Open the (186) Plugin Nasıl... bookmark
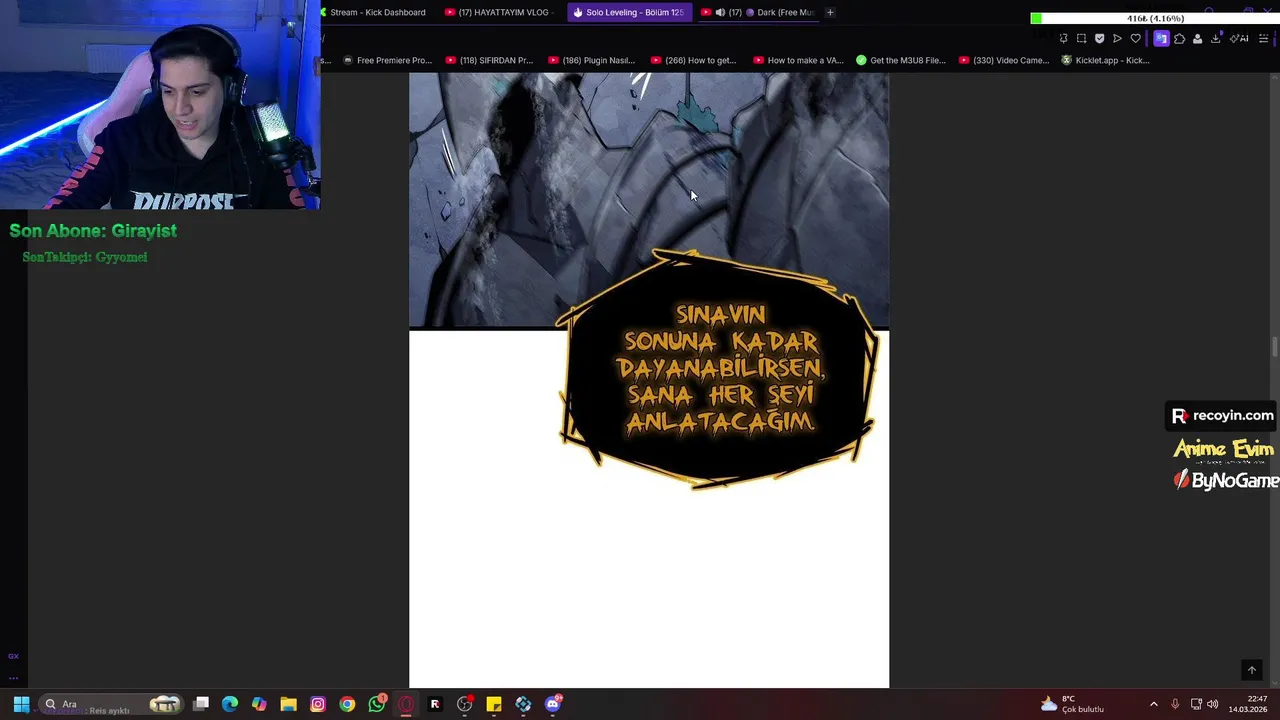 (x=591, y=60)
